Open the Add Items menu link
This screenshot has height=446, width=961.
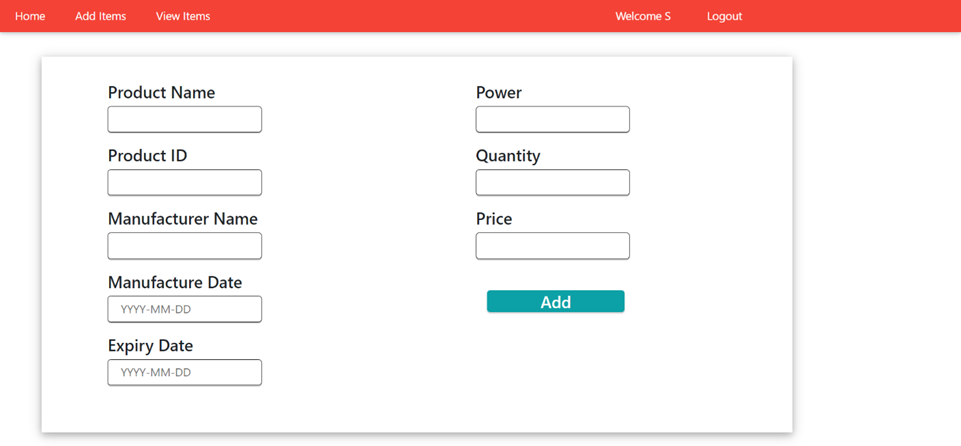point(100,16)
